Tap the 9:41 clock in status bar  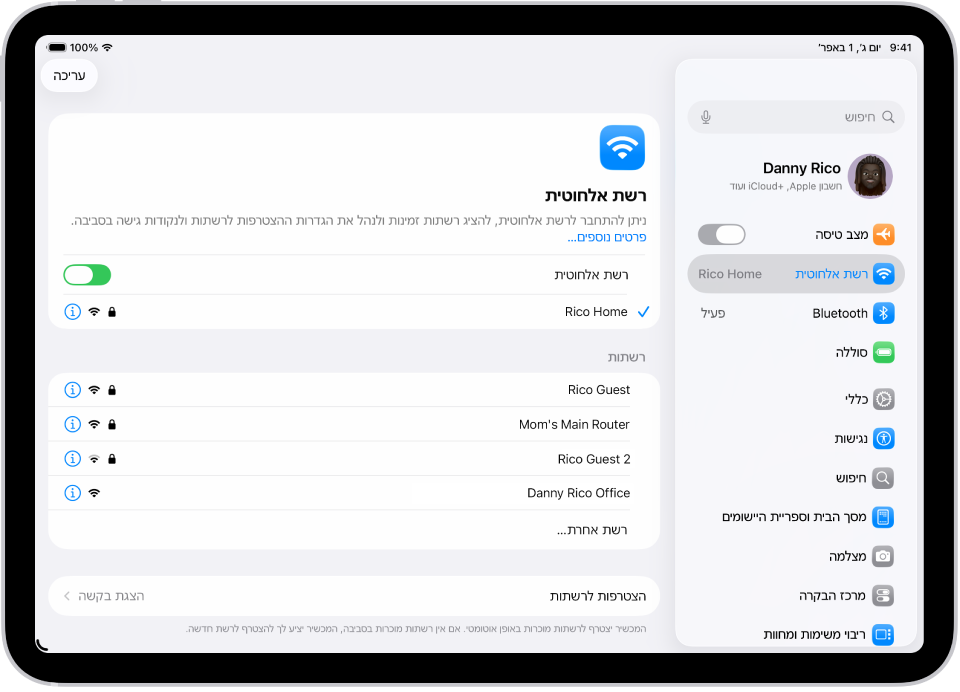[901, 47]
